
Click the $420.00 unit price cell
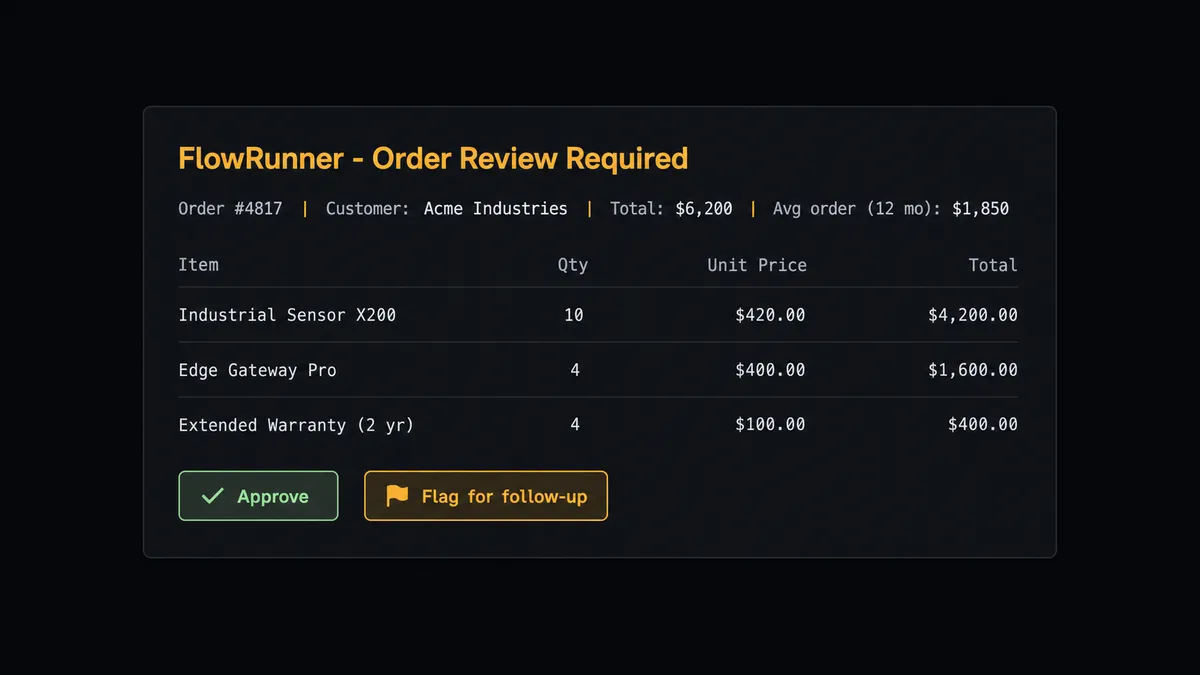tap(770, 315)
